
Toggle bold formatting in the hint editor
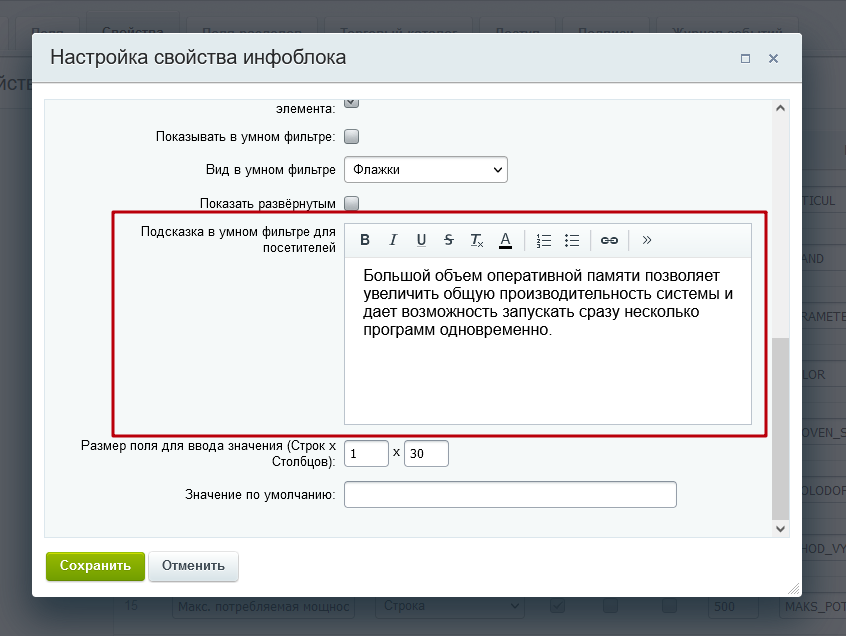coord(365,240)
